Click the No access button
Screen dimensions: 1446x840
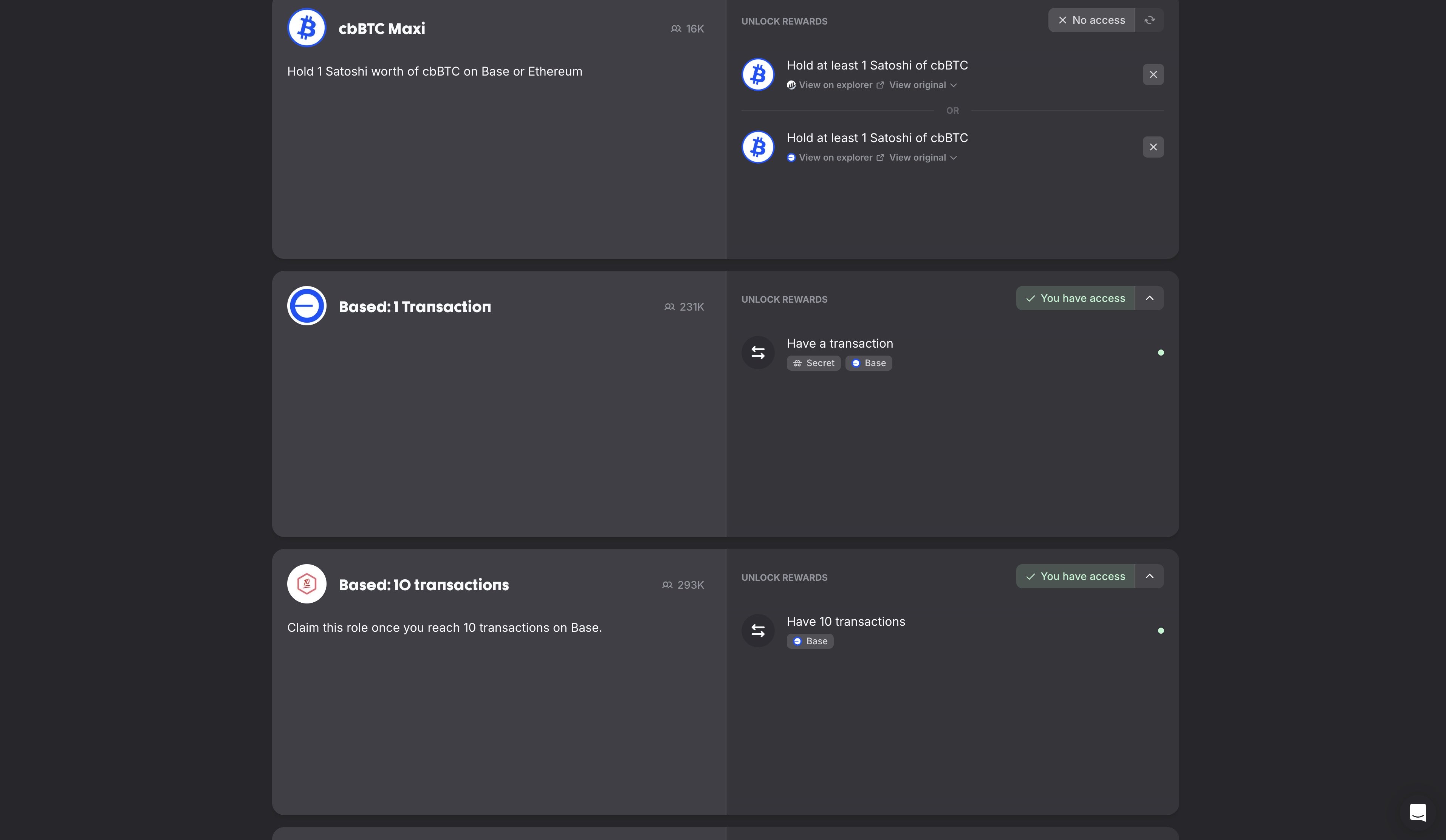(1091, 20)
